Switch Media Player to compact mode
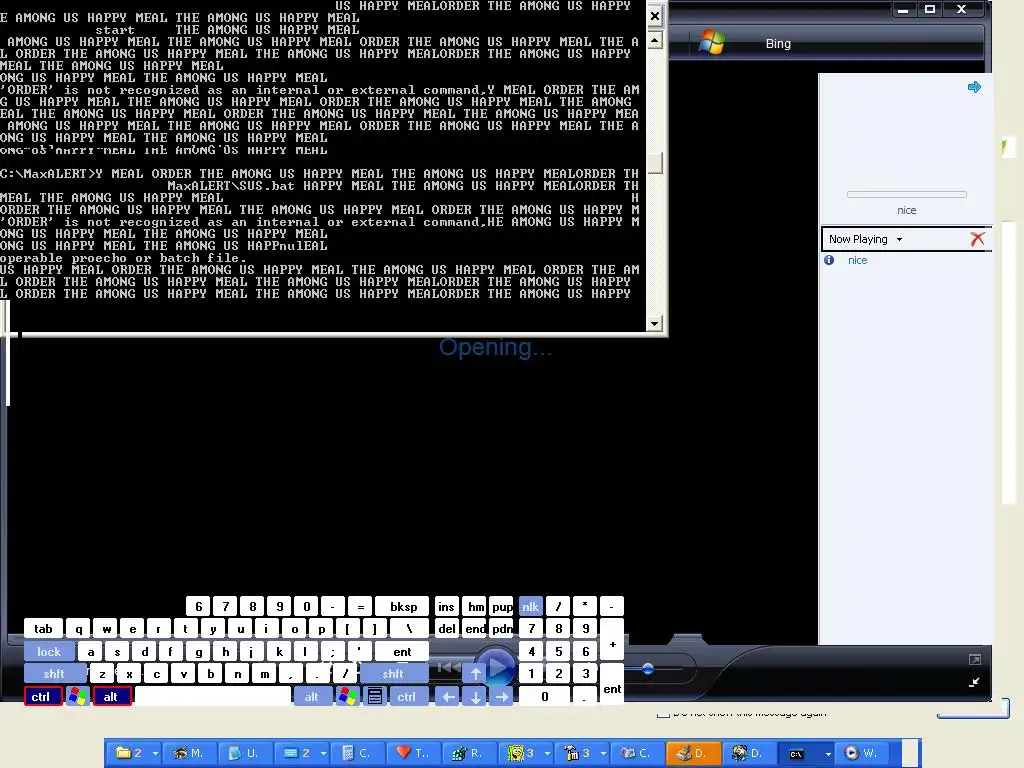This screenshot has height=768, width=1024. click(974, 682)
